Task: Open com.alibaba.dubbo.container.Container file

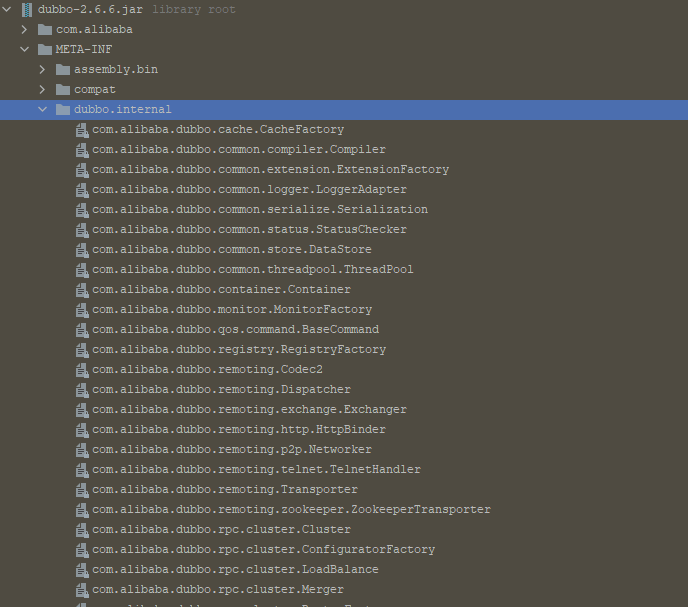Action: coord(221,290)
